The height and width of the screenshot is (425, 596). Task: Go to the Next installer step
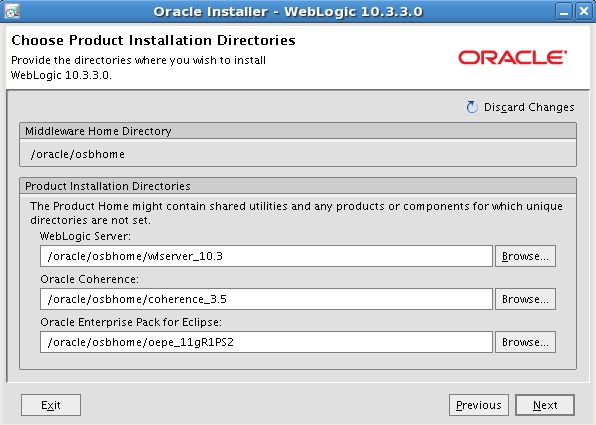tap(545, 405)
